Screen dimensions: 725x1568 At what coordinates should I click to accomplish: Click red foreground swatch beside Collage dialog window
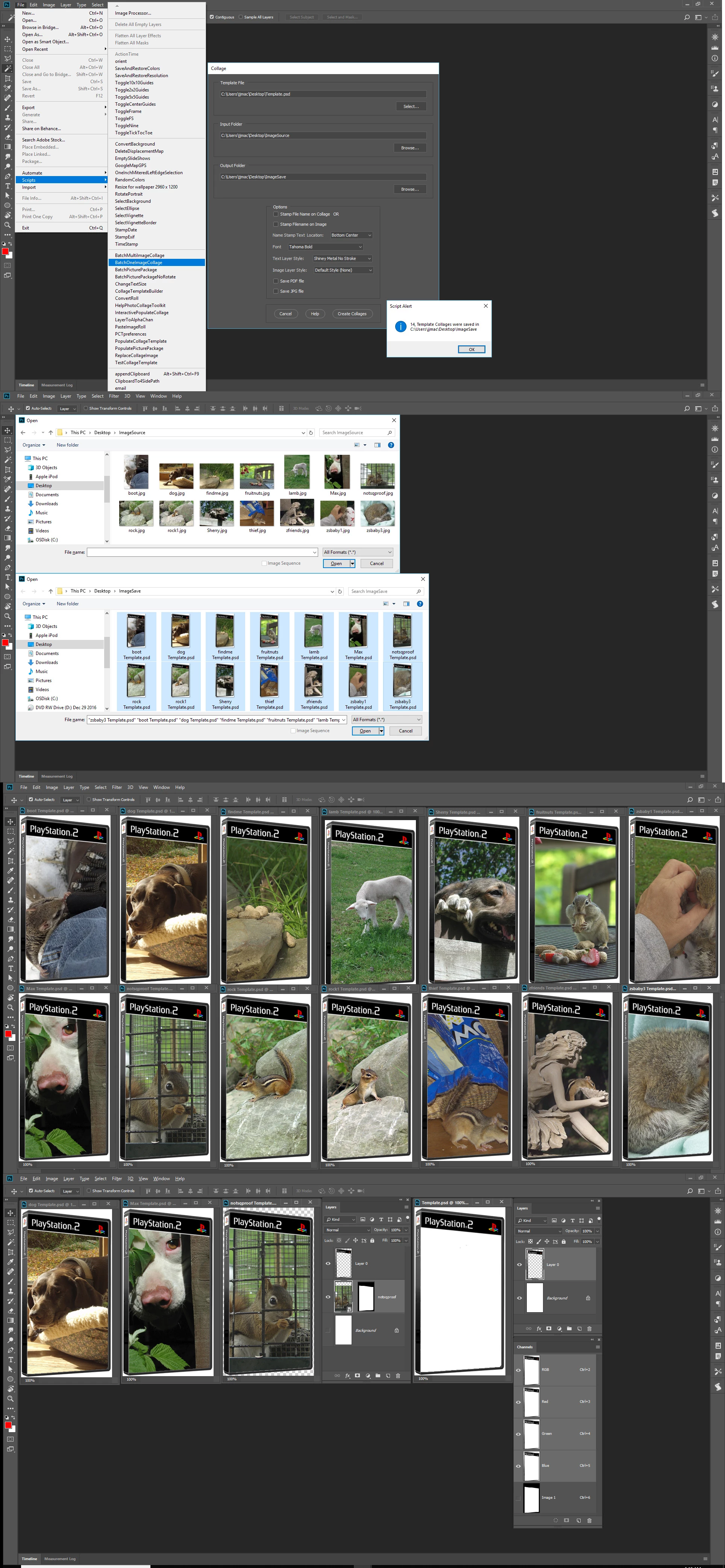5,251
